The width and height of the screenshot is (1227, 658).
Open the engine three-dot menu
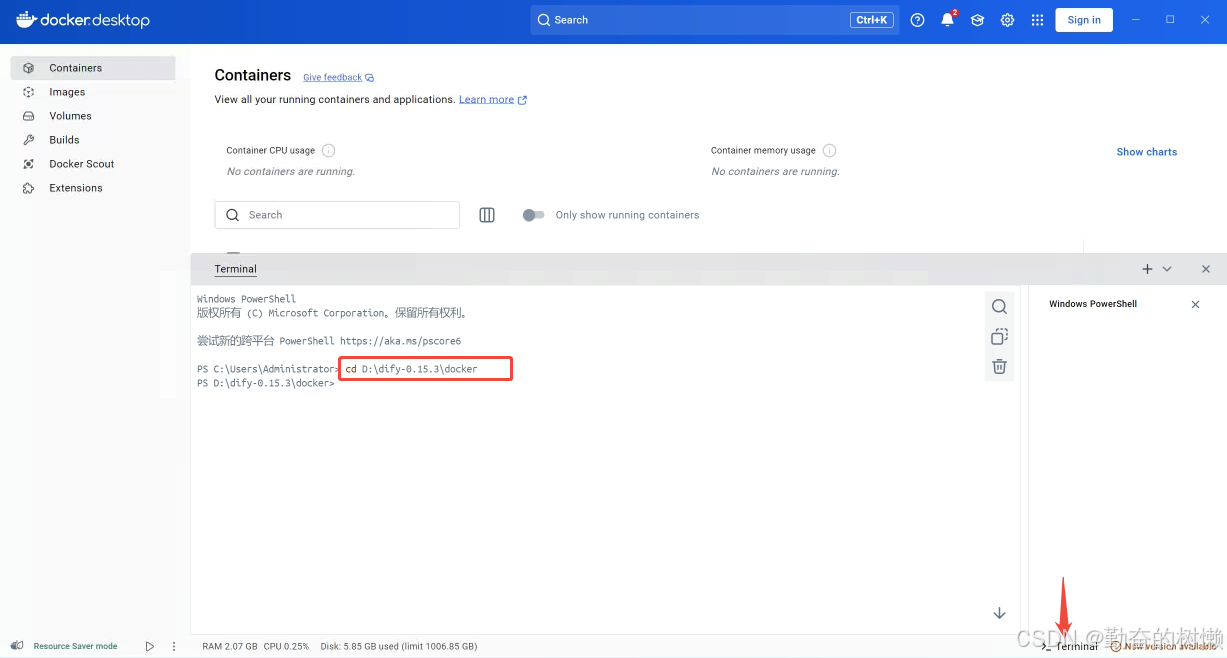pyautogui.click(x=174, y=646)
